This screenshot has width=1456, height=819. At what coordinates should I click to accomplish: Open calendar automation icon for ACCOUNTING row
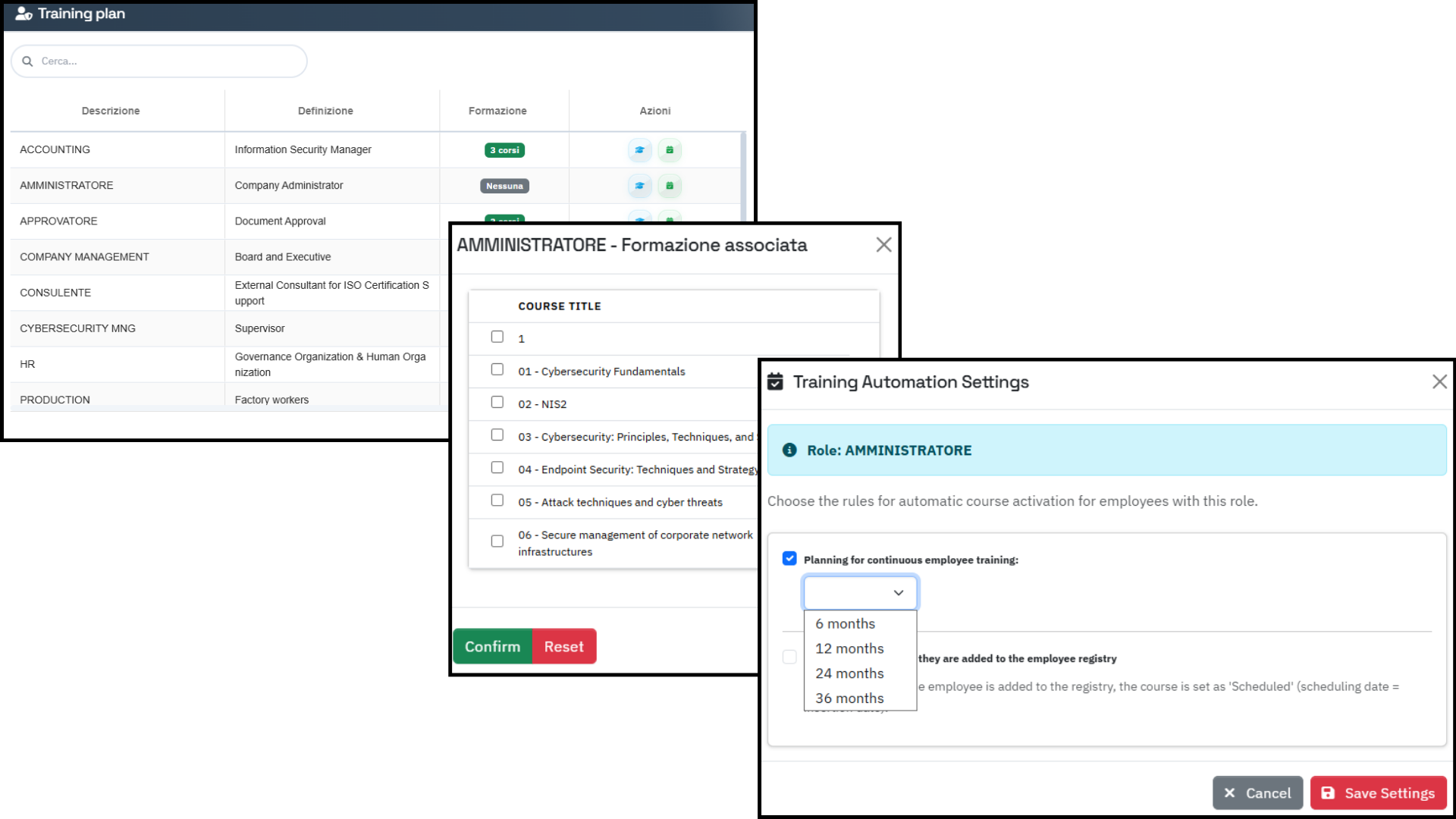pyautogui.click(x=670, y=150)
